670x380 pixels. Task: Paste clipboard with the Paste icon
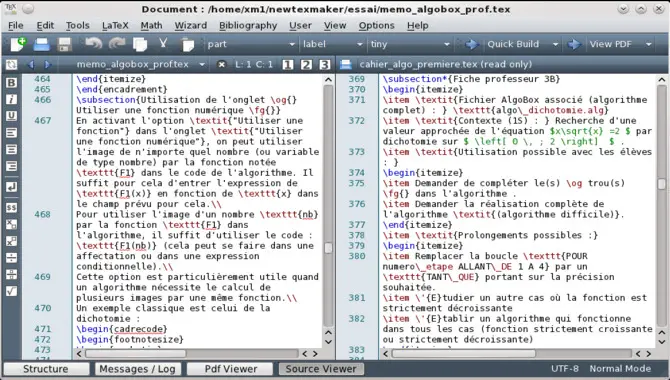pos(187,44)
